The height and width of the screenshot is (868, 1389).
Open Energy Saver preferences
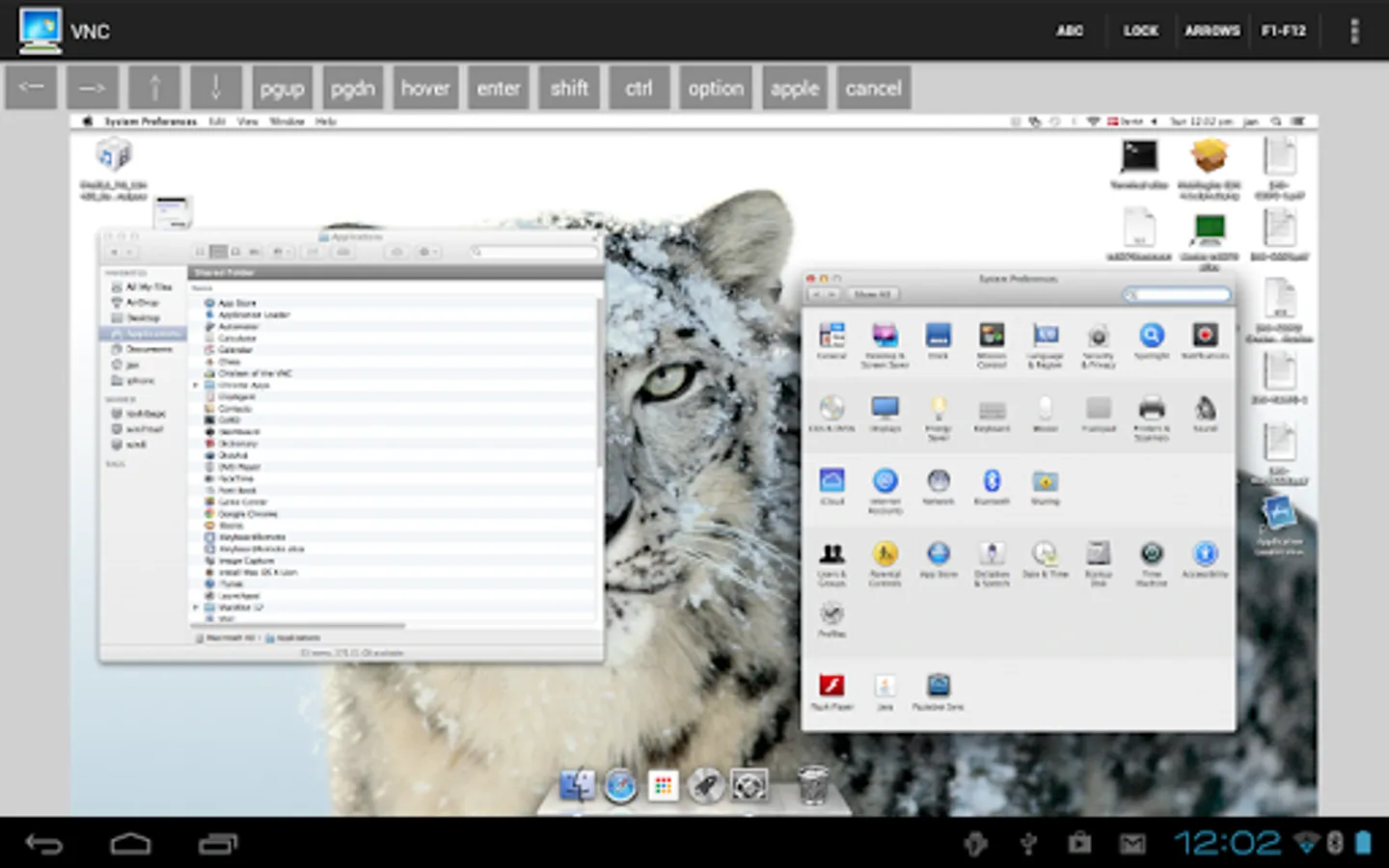[x=939, y=419]
